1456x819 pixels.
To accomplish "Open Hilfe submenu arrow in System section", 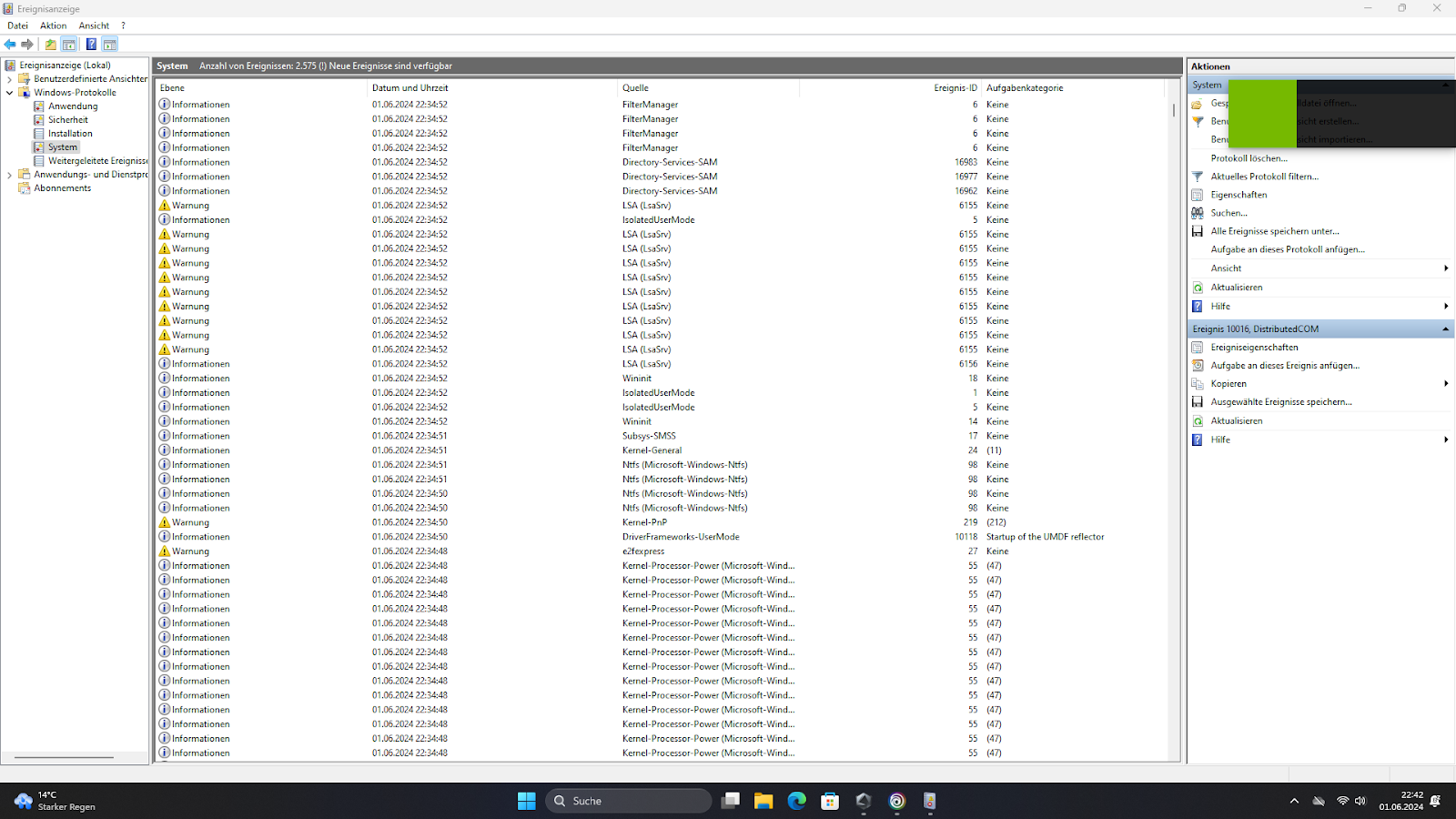I will point(1446,307).
